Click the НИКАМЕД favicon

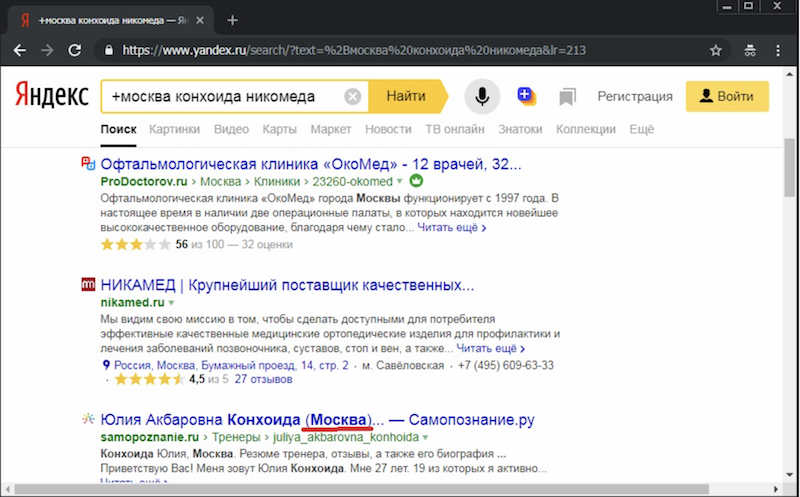[88, 284]
